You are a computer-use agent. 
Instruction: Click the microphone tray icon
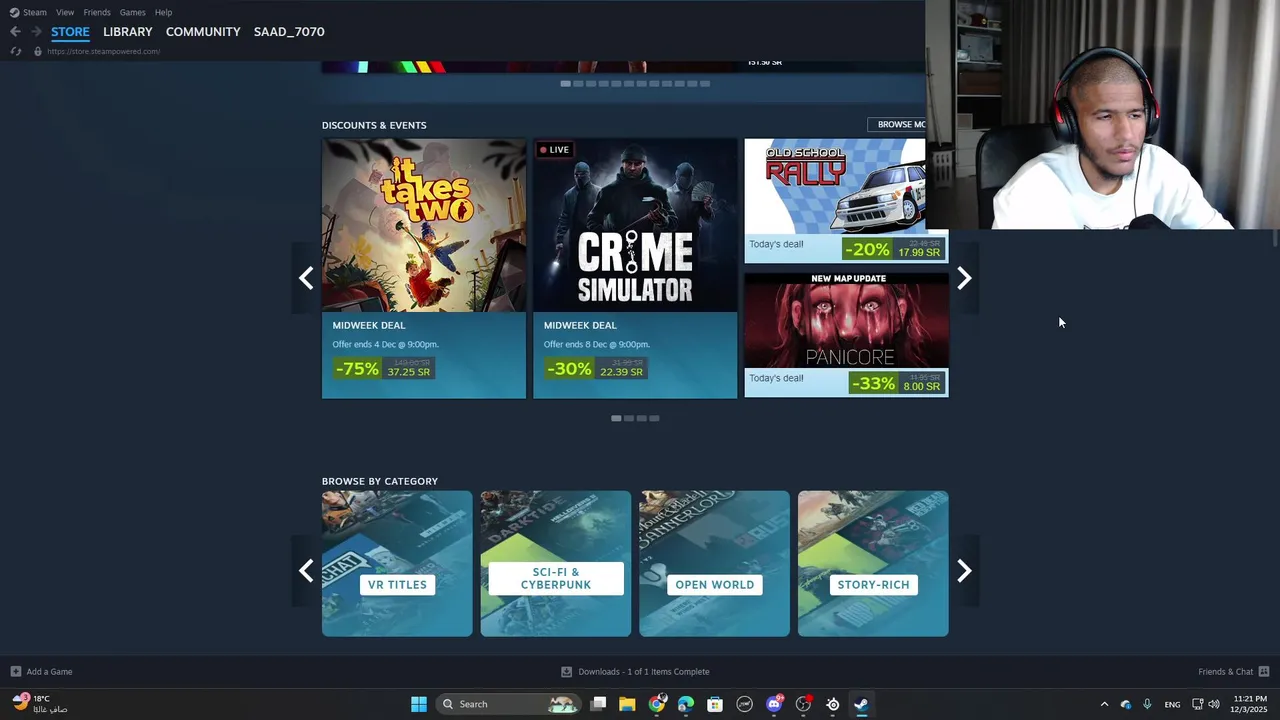[1147, 704]
